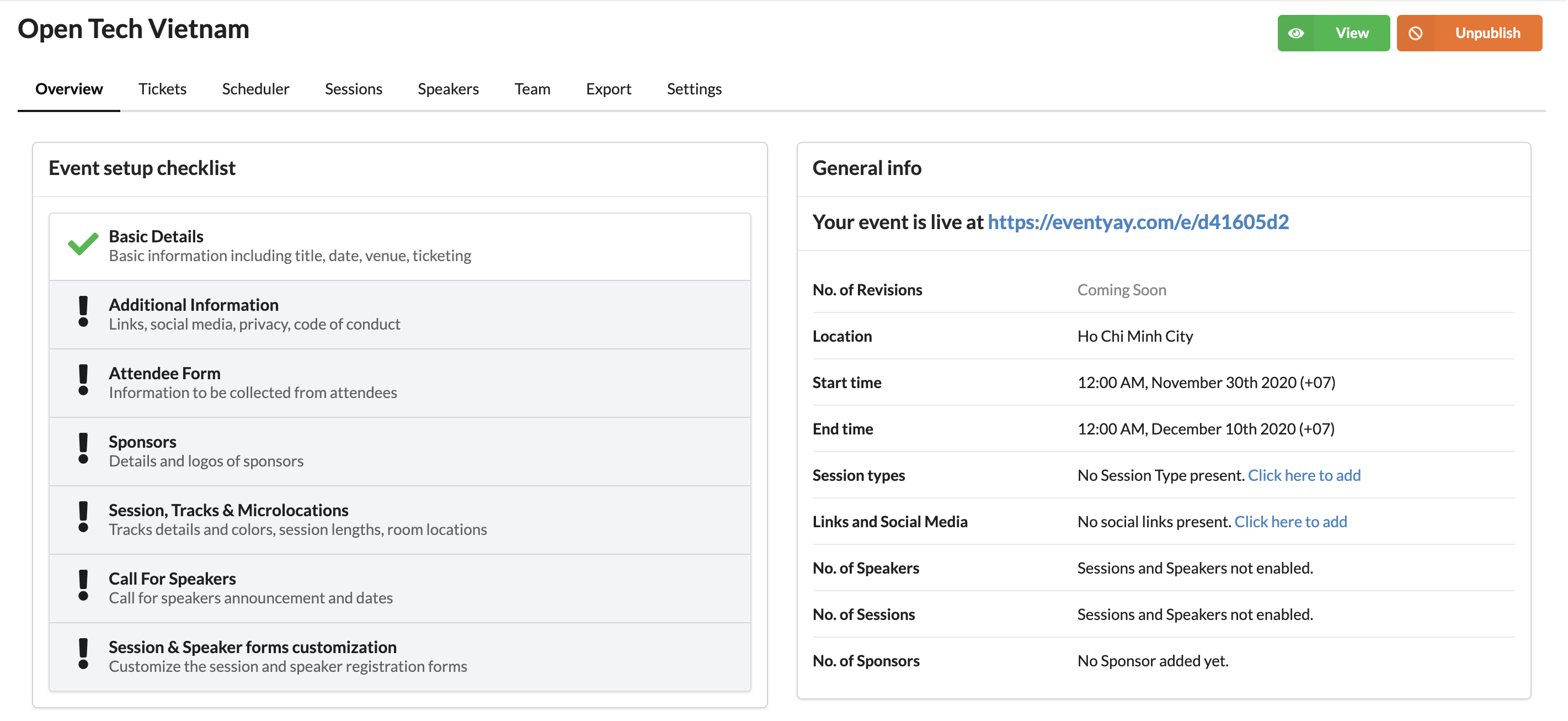Viewport: 1568px width, 721px height.
Task: Click the Coming Soon revisions value
Action: [1122, 290]
